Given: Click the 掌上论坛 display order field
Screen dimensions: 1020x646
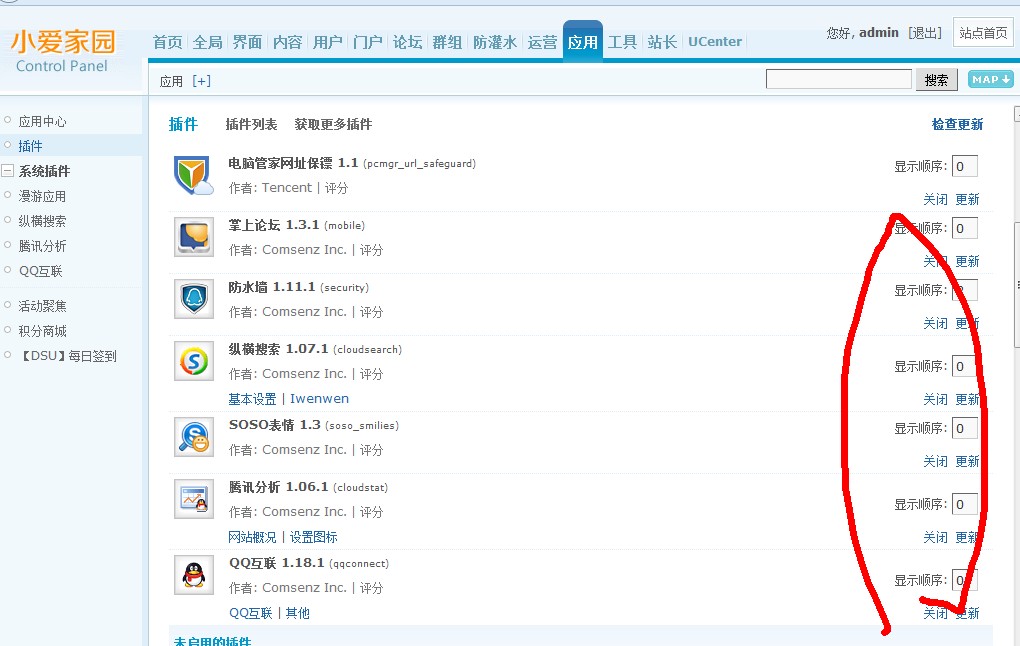Looking at the screenshot, I should (x=964, y=228).
